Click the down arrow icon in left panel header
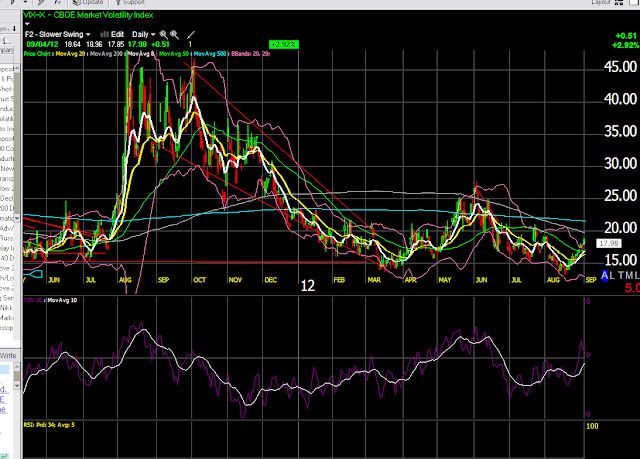This screenshot has height=459, width=640. [14, 29]
